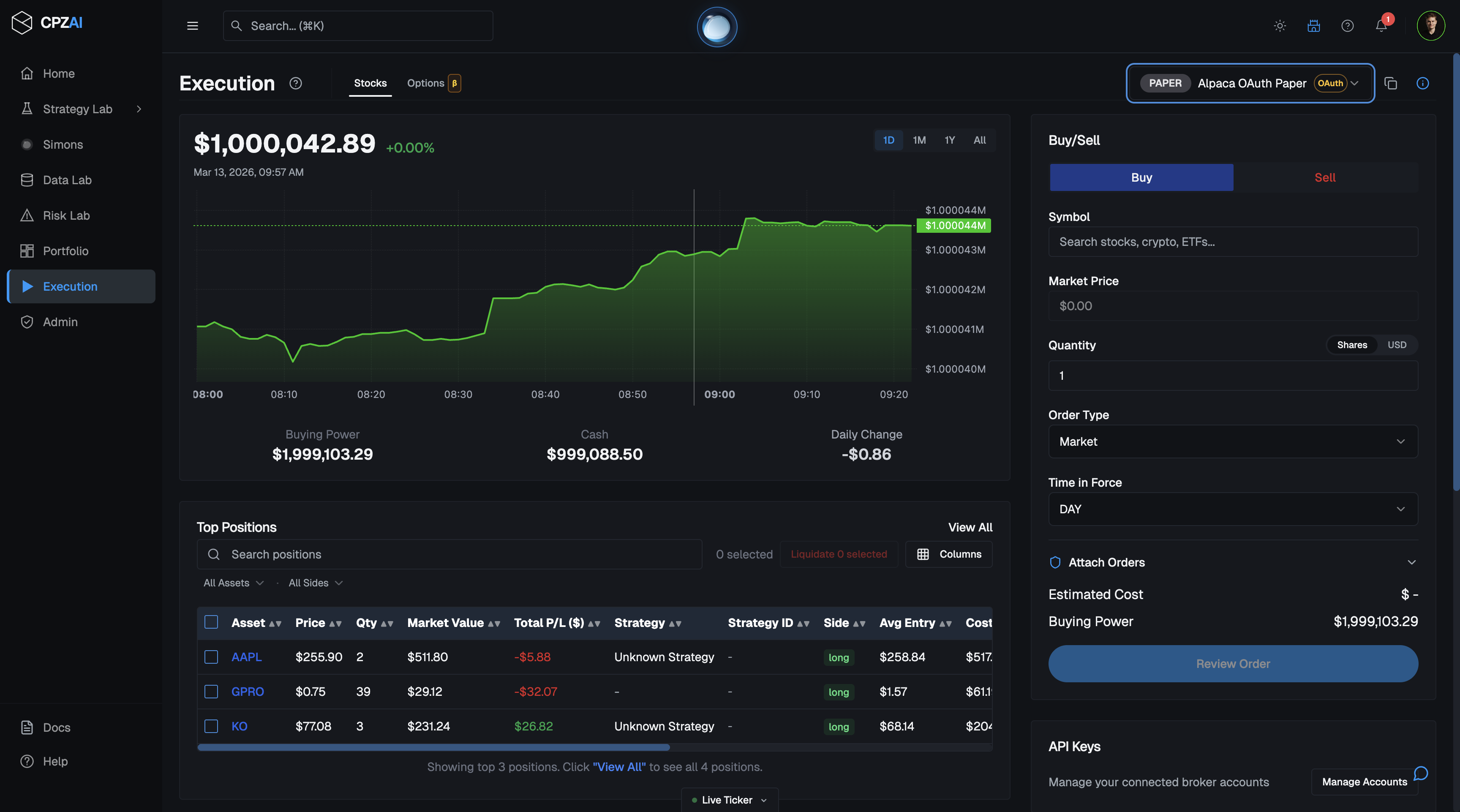
Task: Open the Order Type Market dropdown
Action: pyautogui.click(x=1233, y=441)
